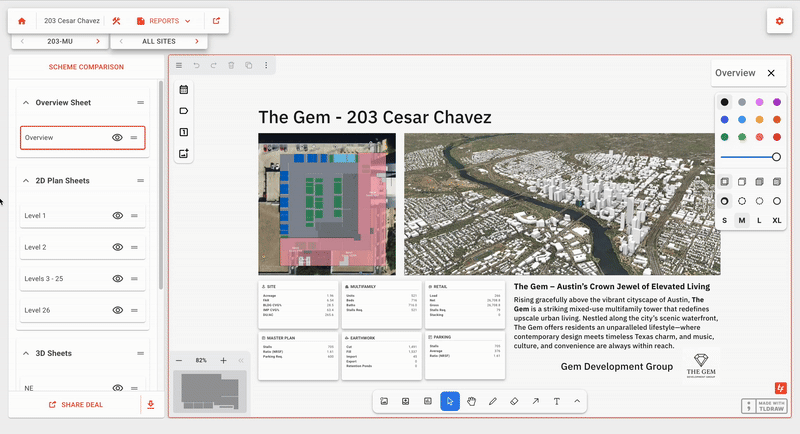Open the Levels 3 - 25 sheet
Viewport: 800px width, 434px height.
(x=83, y=278)
